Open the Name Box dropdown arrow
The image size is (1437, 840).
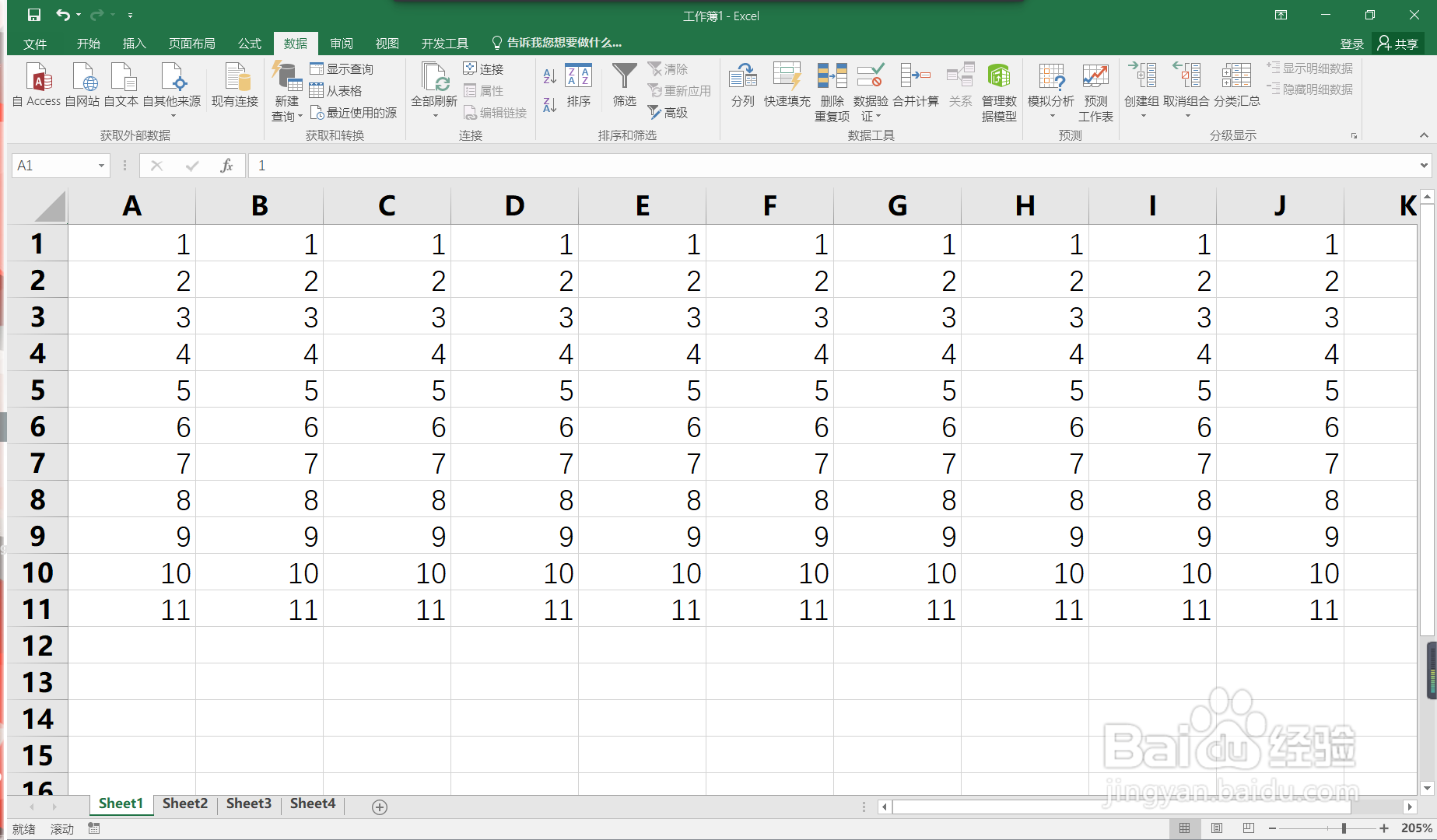(101, 166)
